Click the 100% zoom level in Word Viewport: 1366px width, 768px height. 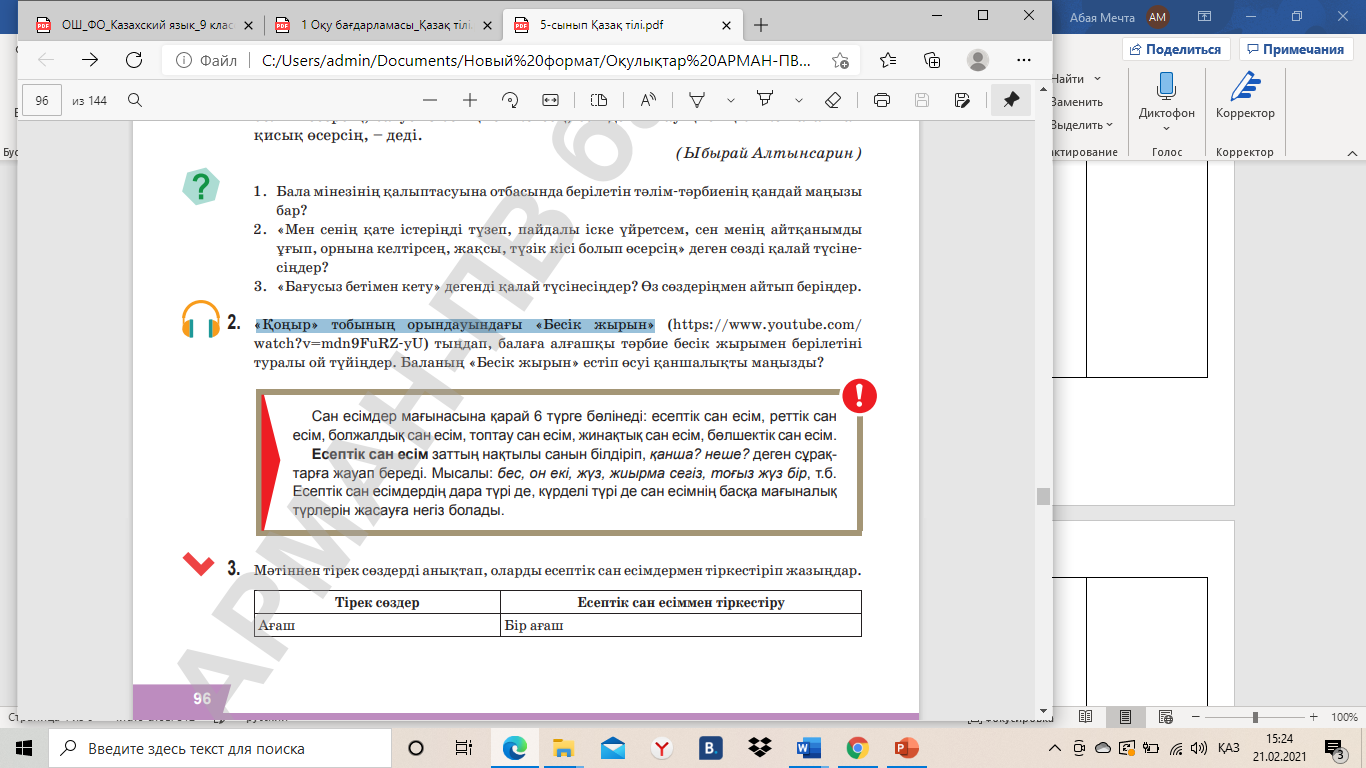1344,717
